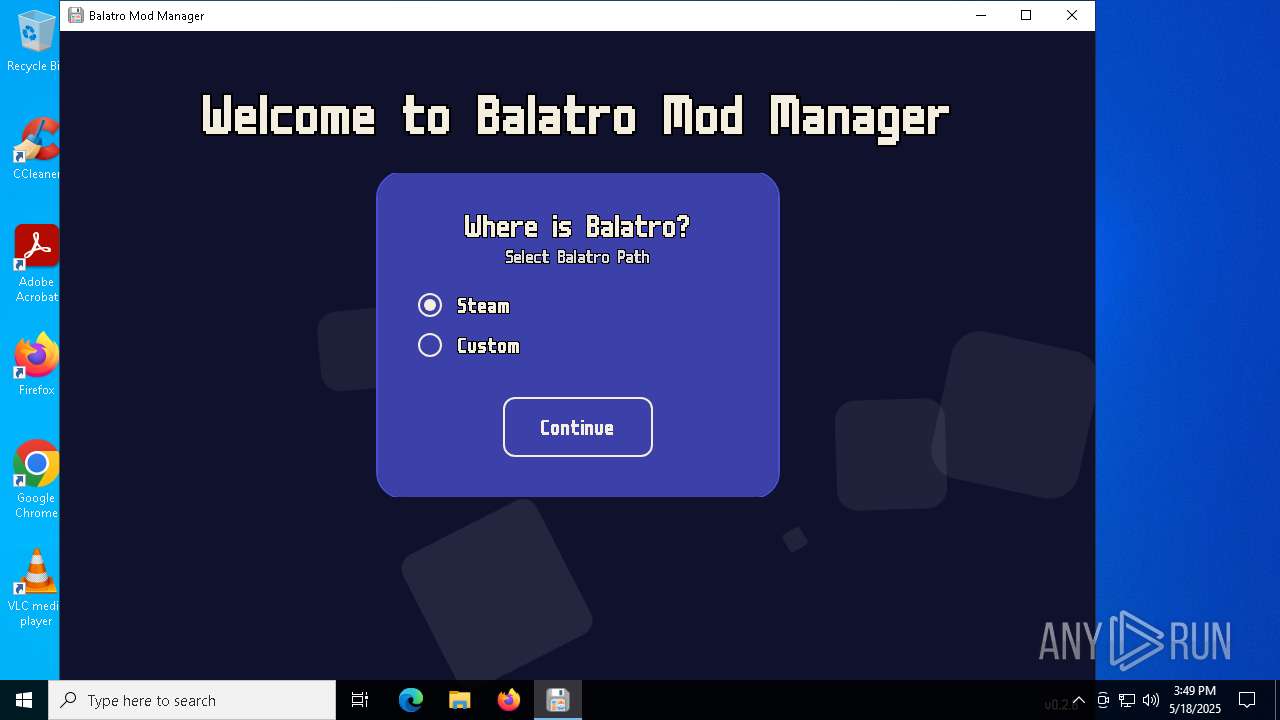
Task: Open the network status tray icon
Action: 1127,700
